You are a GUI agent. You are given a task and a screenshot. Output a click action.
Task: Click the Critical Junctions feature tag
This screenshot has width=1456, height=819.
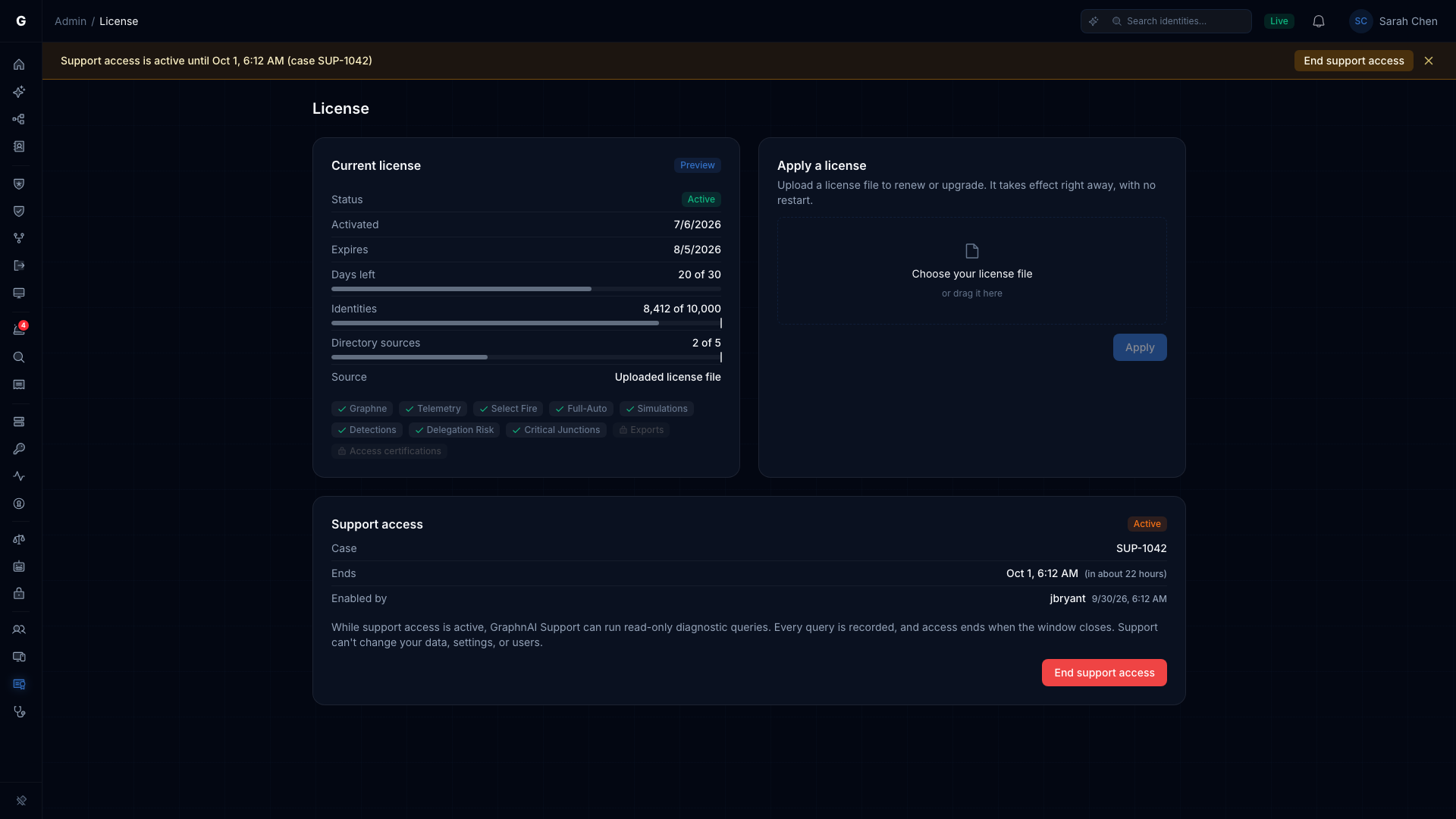[556, 430]
